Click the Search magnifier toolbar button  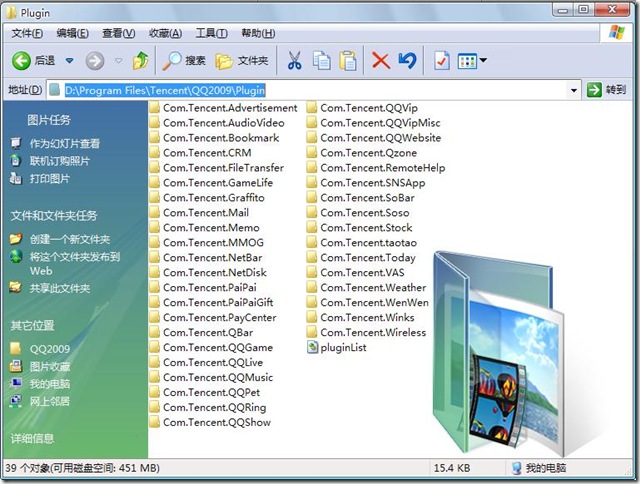click(x=184, y=61)
